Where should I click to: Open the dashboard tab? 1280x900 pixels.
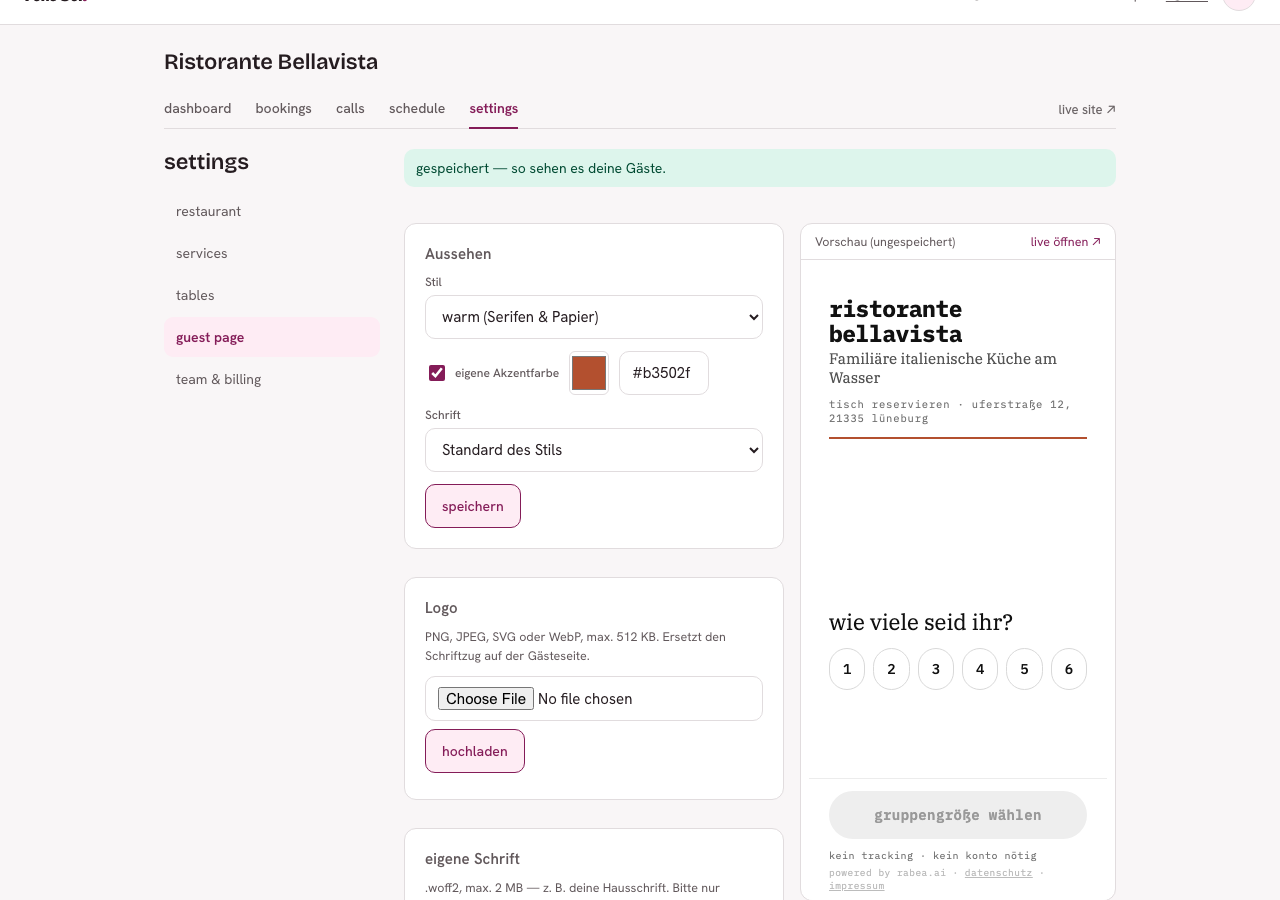[197, 108]
